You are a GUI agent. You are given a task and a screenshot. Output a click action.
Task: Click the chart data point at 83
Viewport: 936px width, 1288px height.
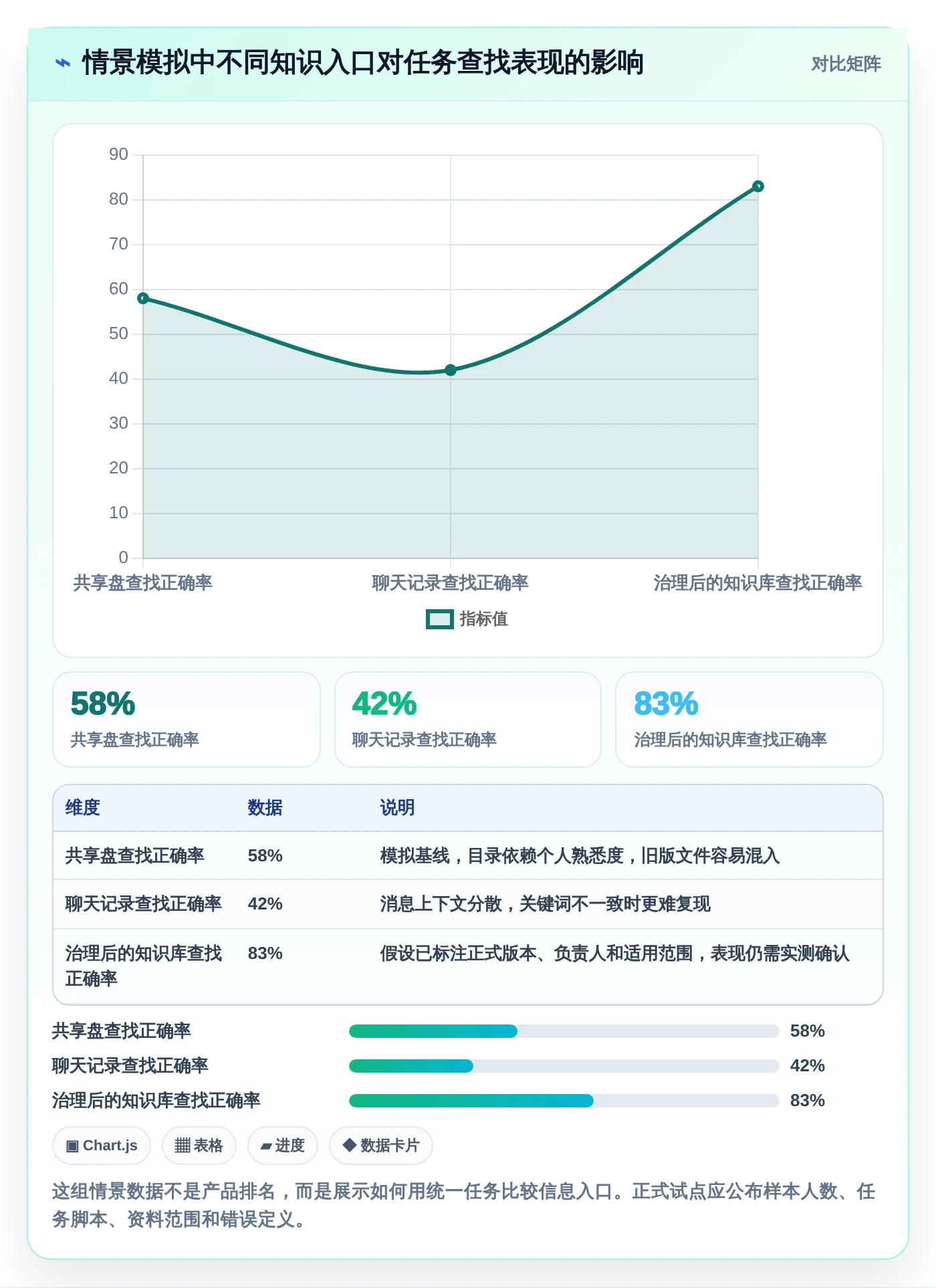pyautogui.click(x=757, y=187)
